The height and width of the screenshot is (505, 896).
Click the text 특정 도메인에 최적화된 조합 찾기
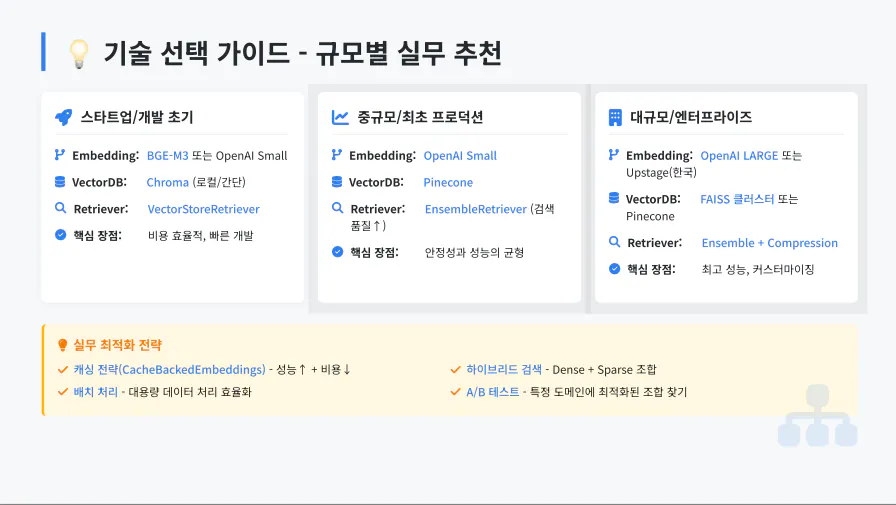609,392
